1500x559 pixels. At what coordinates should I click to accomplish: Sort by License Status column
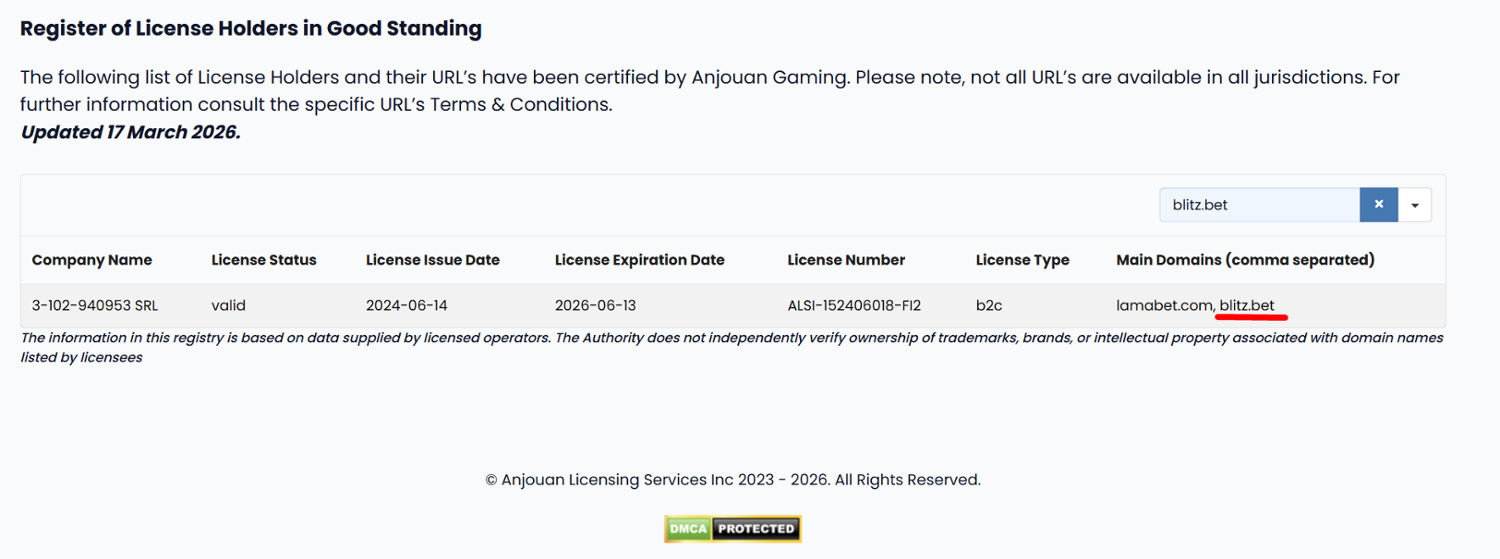tap(264, 260)
